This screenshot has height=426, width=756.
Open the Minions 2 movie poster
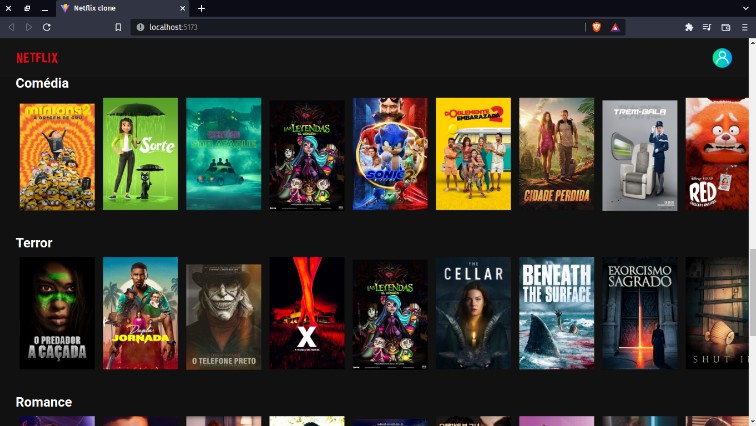pos(57,154)
